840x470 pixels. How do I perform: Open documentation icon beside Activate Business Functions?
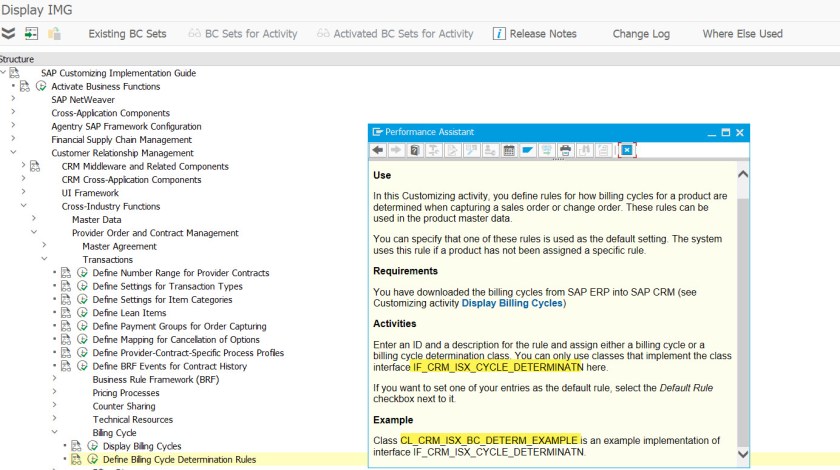25,86
